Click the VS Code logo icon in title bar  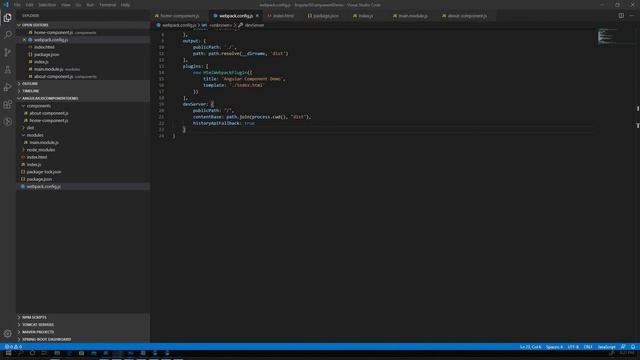(6, 5)
